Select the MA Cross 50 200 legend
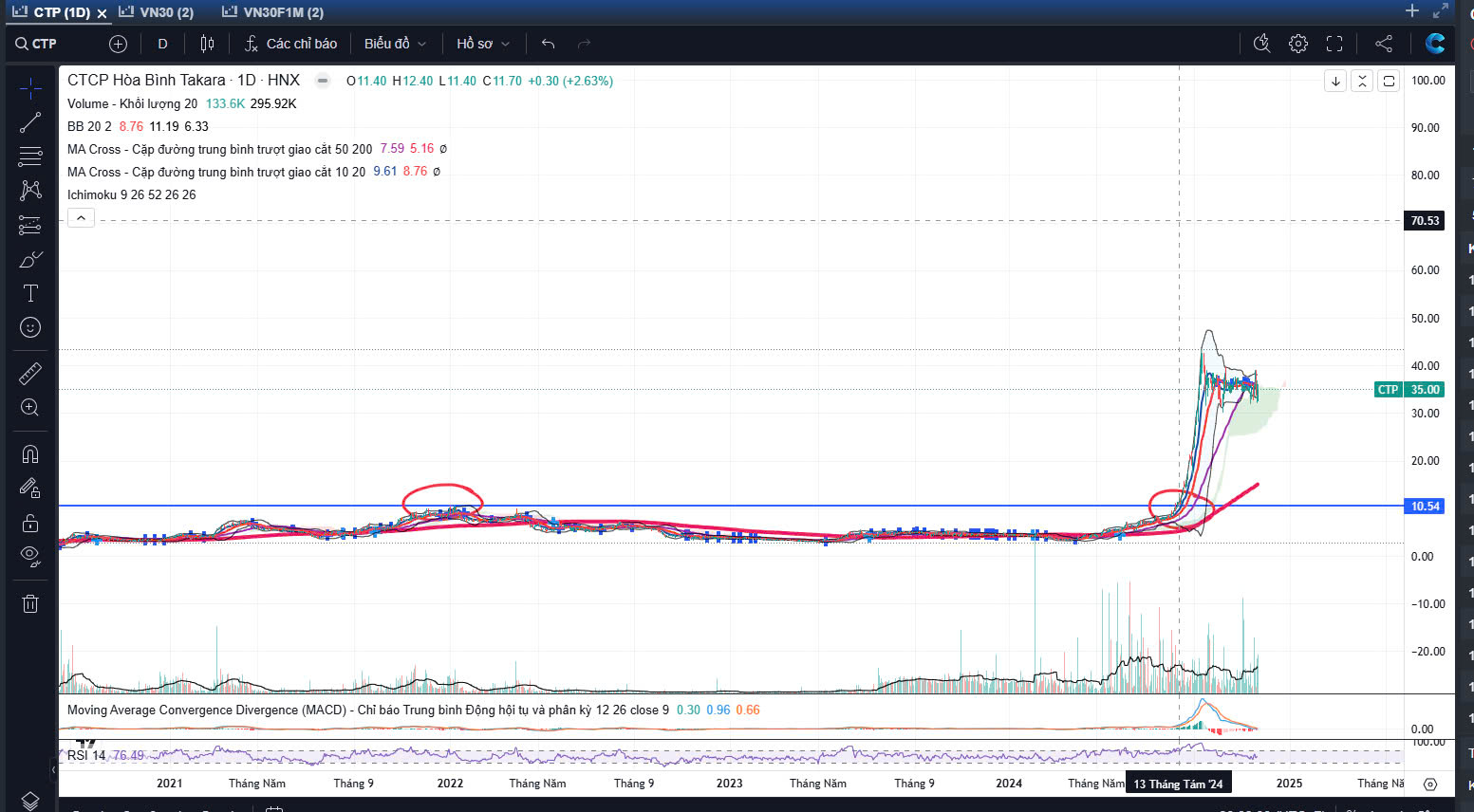The width and height of the screenshot is (1474, 812). click(220, 149)
